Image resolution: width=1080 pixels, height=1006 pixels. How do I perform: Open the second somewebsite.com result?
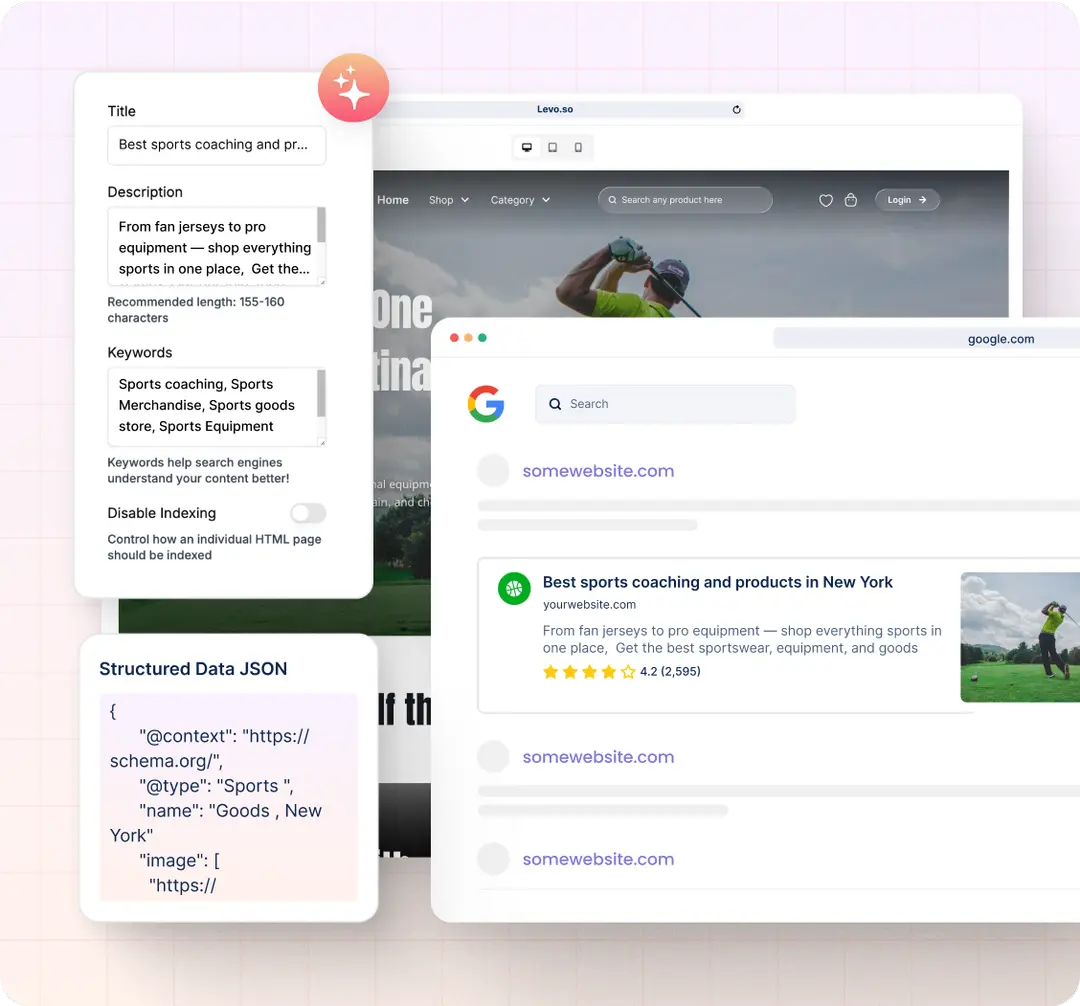tap(598, 757)
